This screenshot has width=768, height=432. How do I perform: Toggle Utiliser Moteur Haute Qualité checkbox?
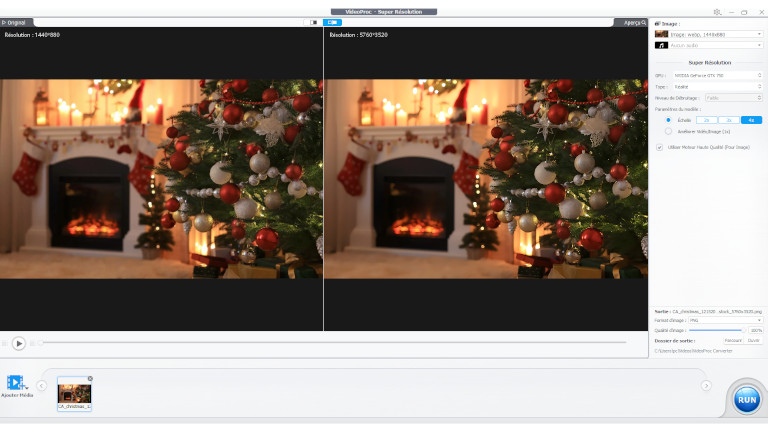tap(659, 147)
